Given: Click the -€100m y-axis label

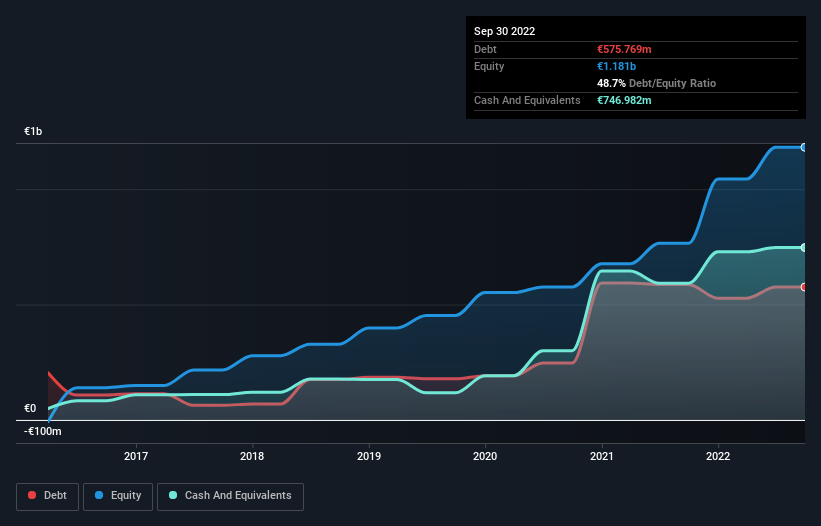Looking at the screenshot, I should click(42, 431).
